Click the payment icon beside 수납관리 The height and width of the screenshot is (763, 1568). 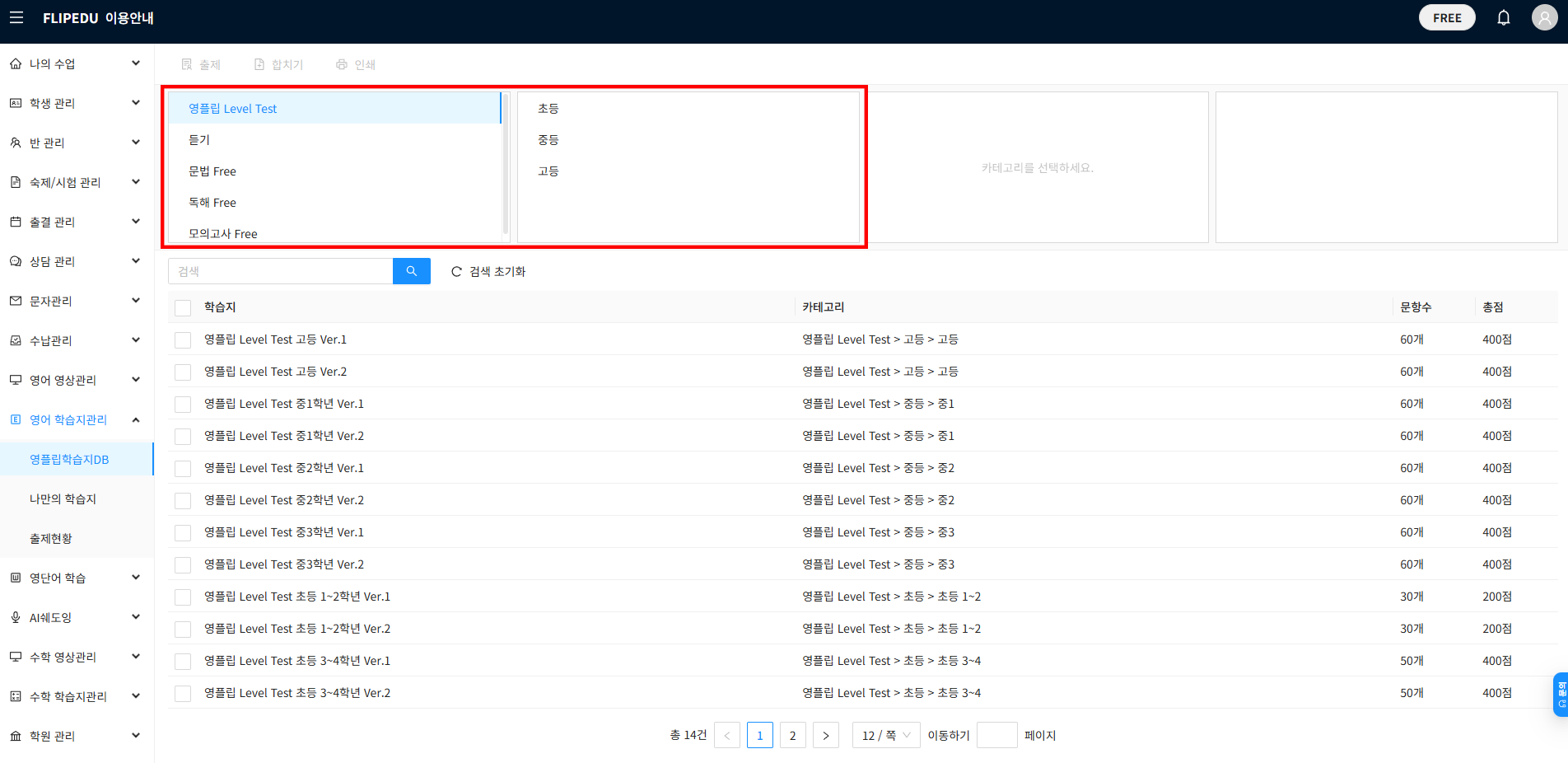[16, 340]
